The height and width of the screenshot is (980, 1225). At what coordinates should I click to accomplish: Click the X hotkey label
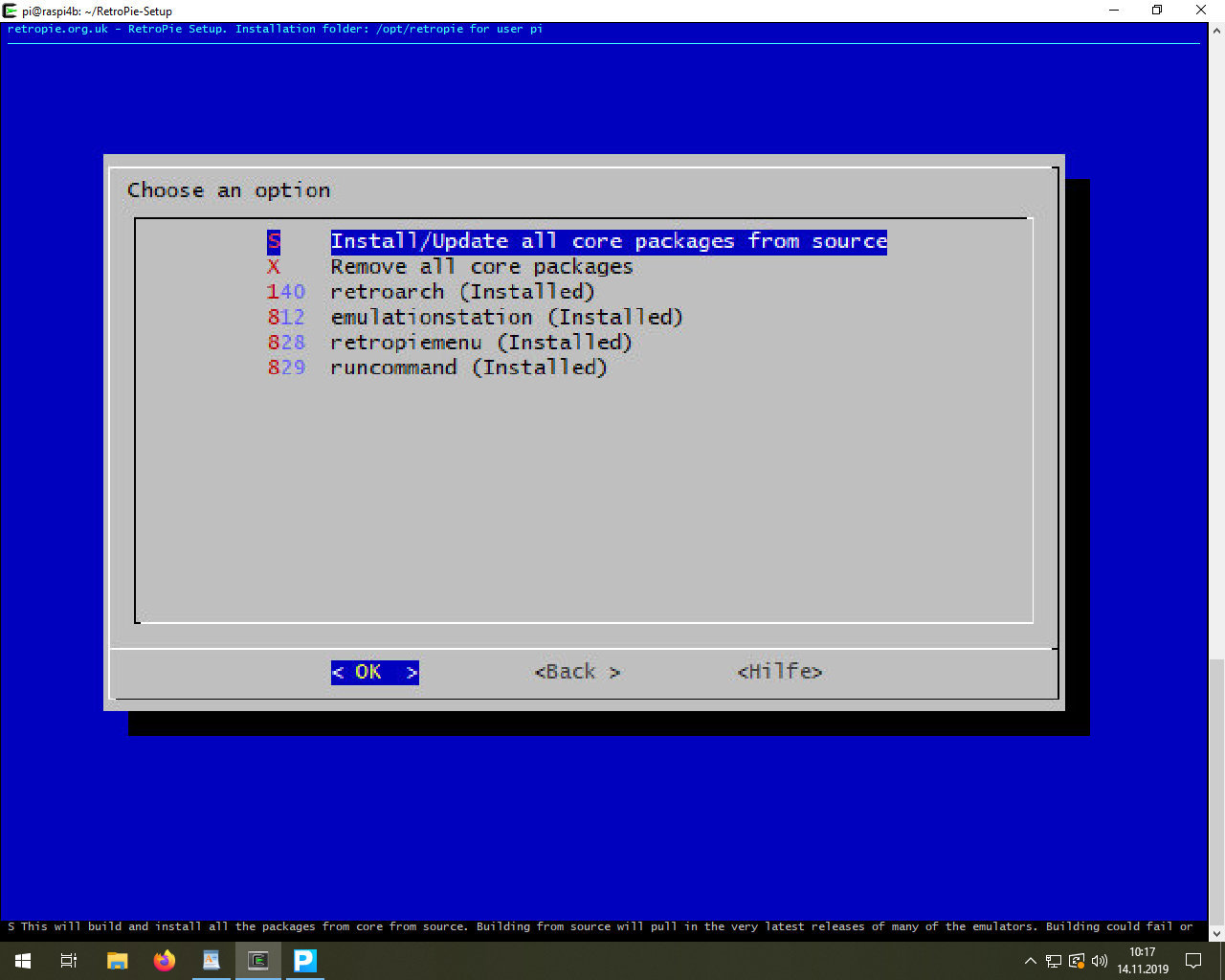click(x=274, y=267)
